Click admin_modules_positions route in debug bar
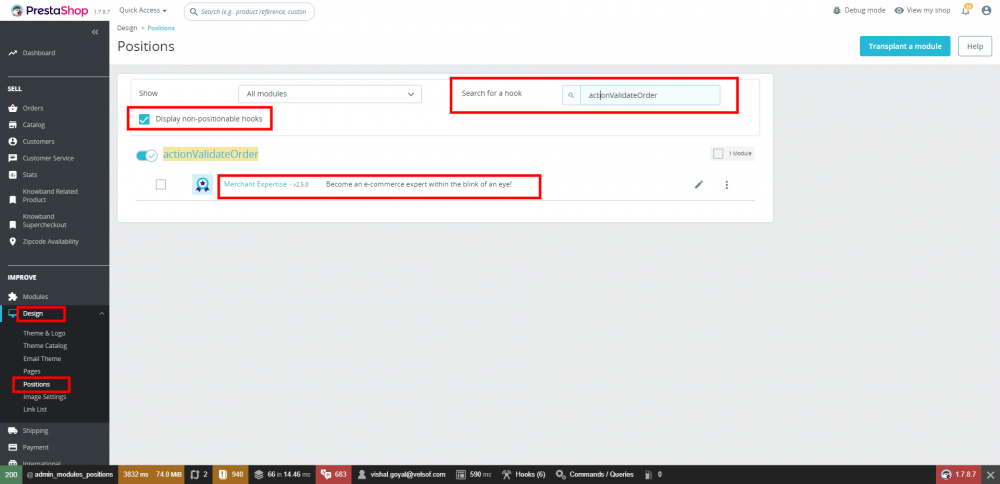This screenshot has height=484, width=1000. (x=70, y=474)
